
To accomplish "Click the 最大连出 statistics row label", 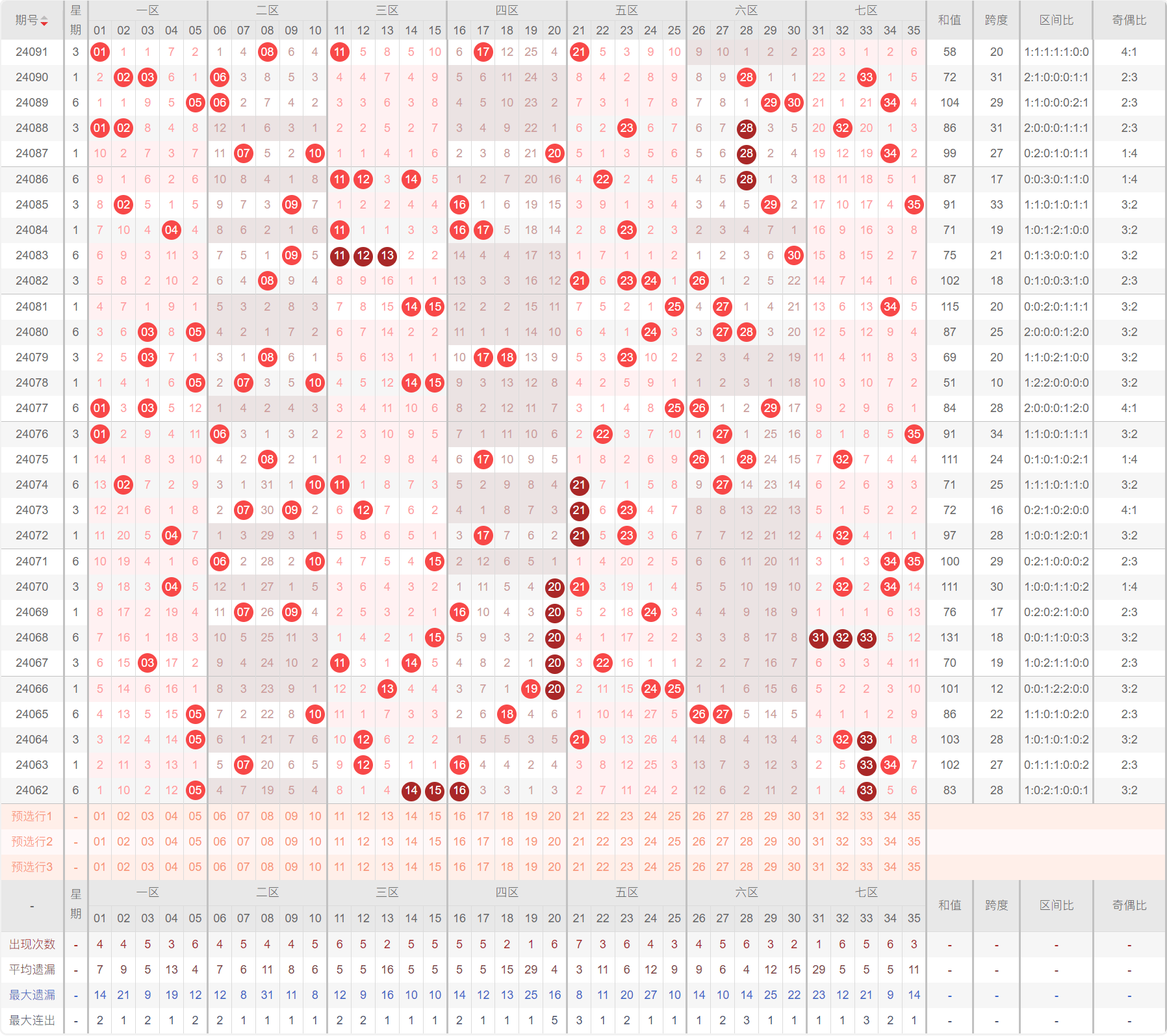I will [x=32, y=1020].
